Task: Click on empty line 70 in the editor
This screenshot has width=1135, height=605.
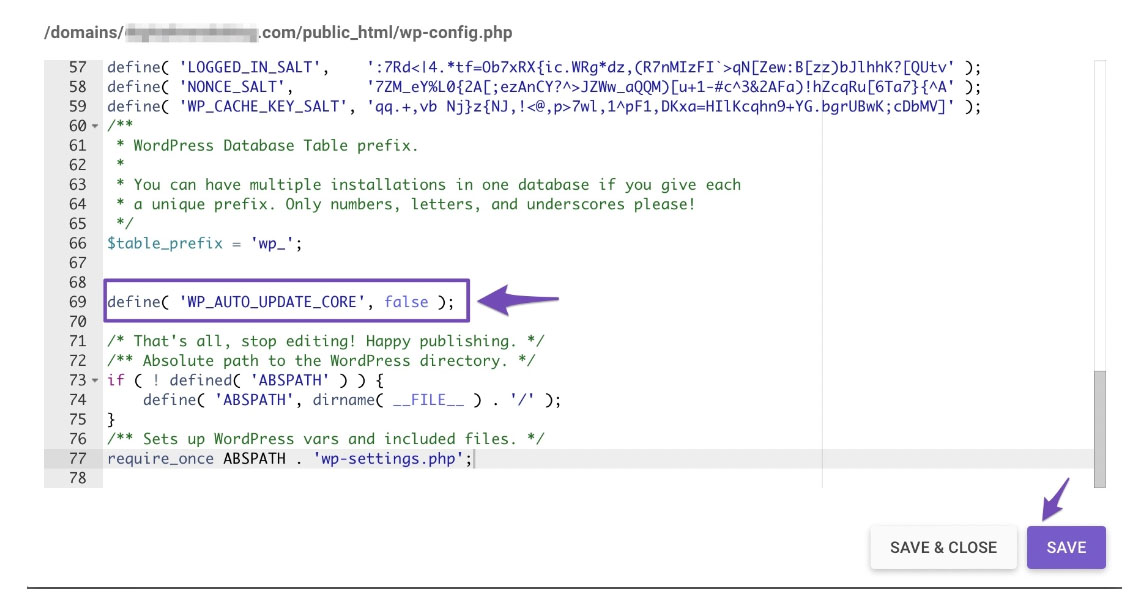Action: (x=300, y=322)
